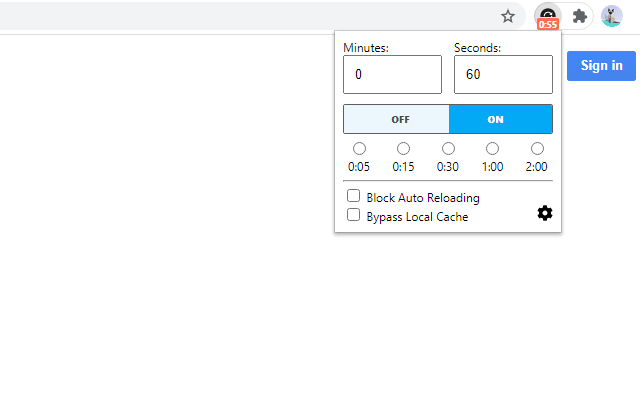Open extension settings gear icon
Viewport: 640px width, 400px height.
tap(545, 213)
